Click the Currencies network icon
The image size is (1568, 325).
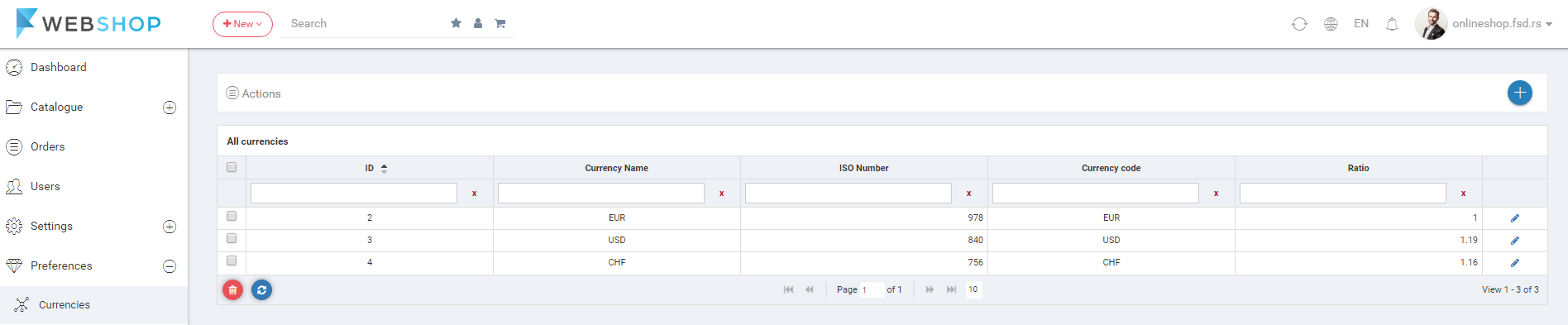[x=22, y=304]
